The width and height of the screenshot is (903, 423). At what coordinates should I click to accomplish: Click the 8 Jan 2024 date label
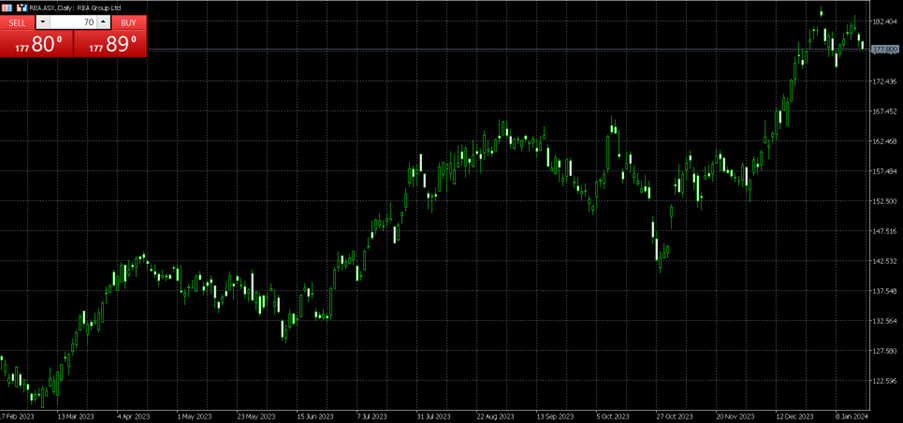(x=853, y=416)
